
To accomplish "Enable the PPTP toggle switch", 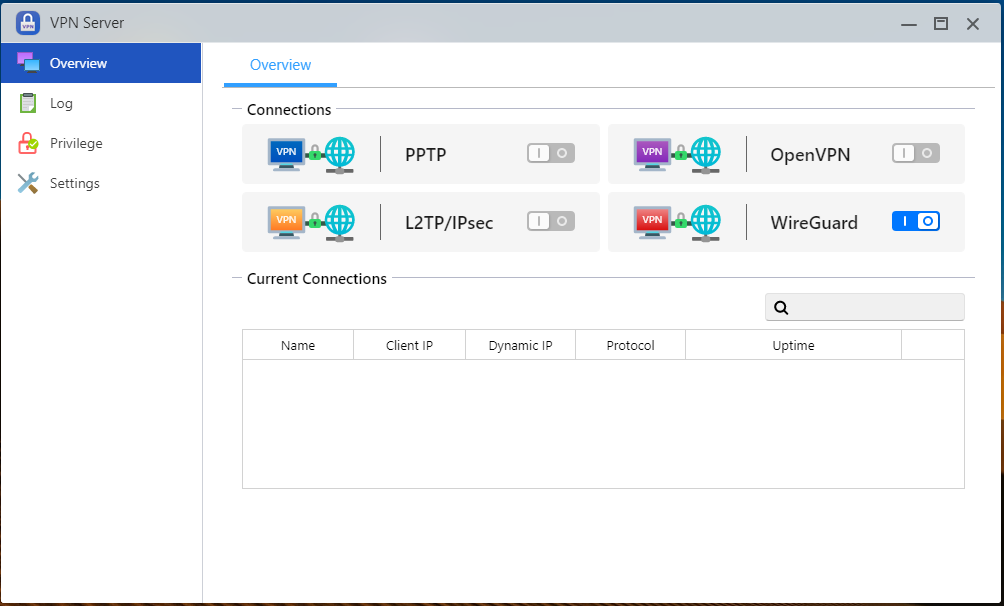I will point(551,153).
